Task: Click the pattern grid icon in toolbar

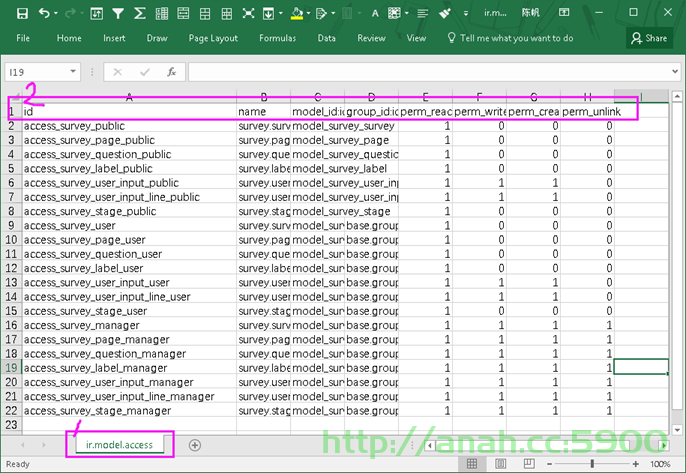Action: coord(394,14)
